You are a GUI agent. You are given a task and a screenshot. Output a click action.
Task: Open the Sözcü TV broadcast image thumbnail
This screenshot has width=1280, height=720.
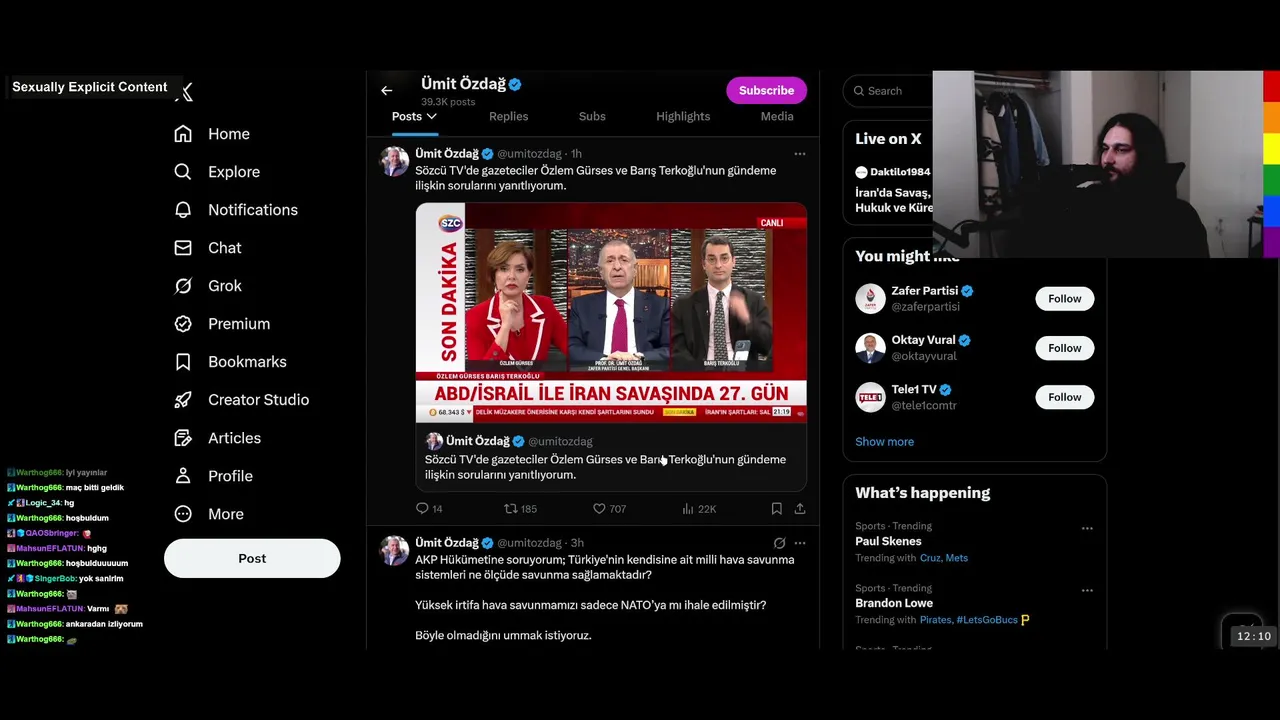[x=611, y=313]
